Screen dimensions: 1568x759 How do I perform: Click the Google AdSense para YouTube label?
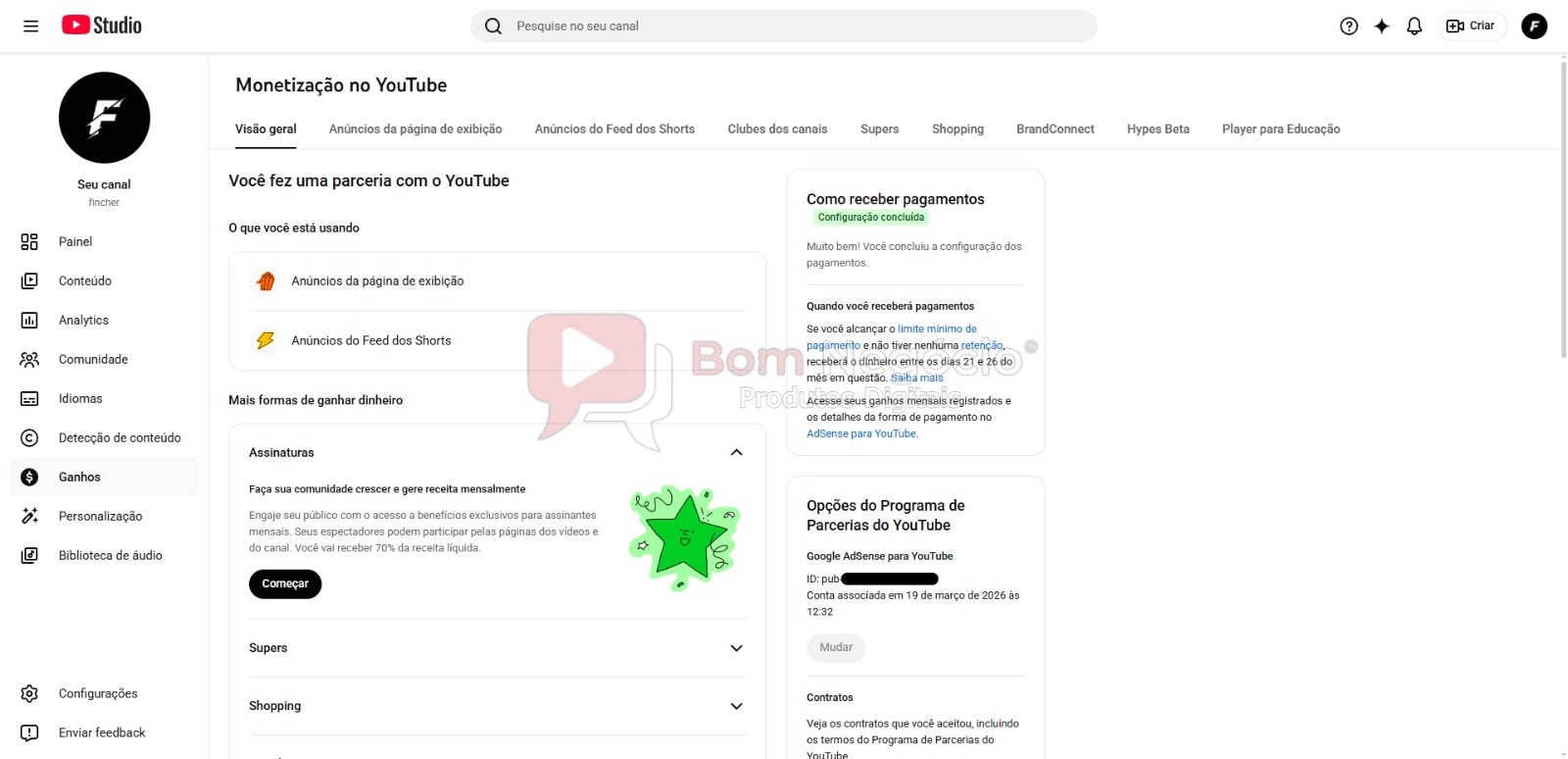[x=880, y=556]
